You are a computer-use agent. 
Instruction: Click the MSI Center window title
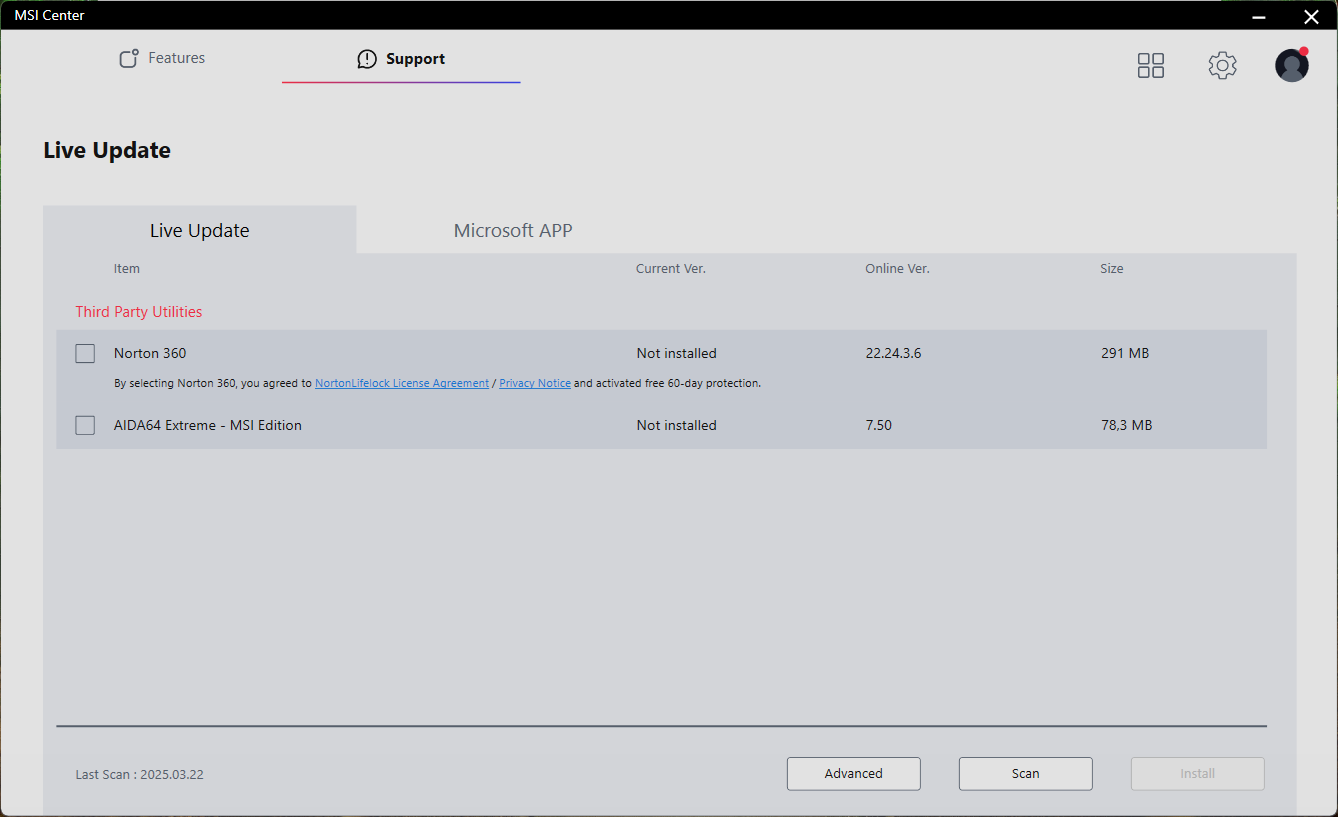pos(49,15)
